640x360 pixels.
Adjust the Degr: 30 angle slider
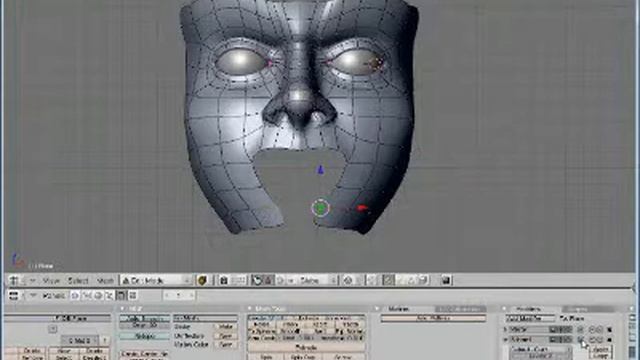tap(144, 325)
